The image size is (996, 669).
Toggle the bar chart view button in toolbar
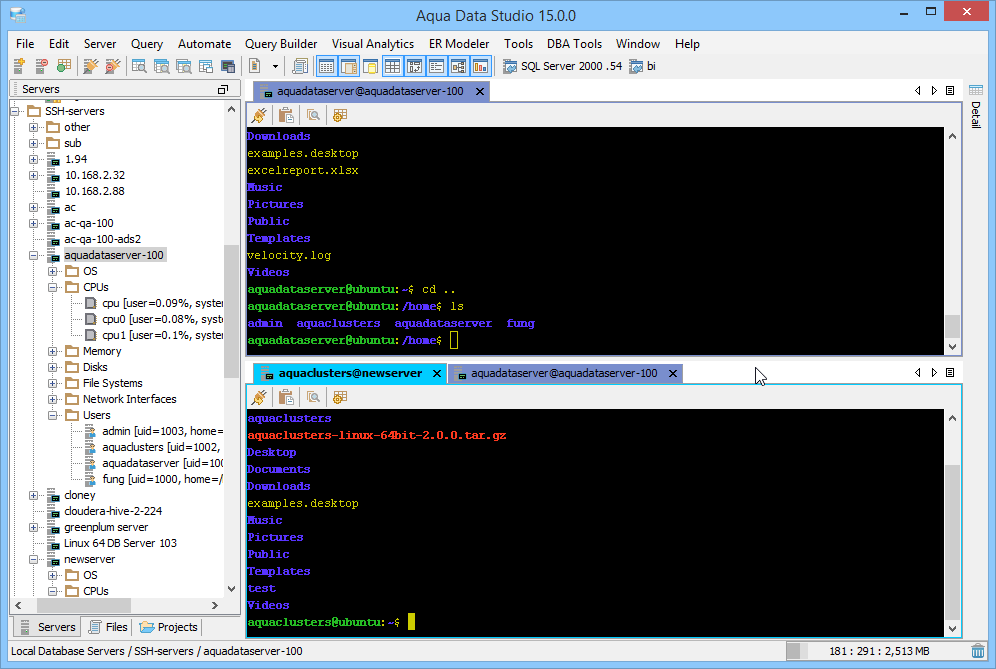point(481,66)
